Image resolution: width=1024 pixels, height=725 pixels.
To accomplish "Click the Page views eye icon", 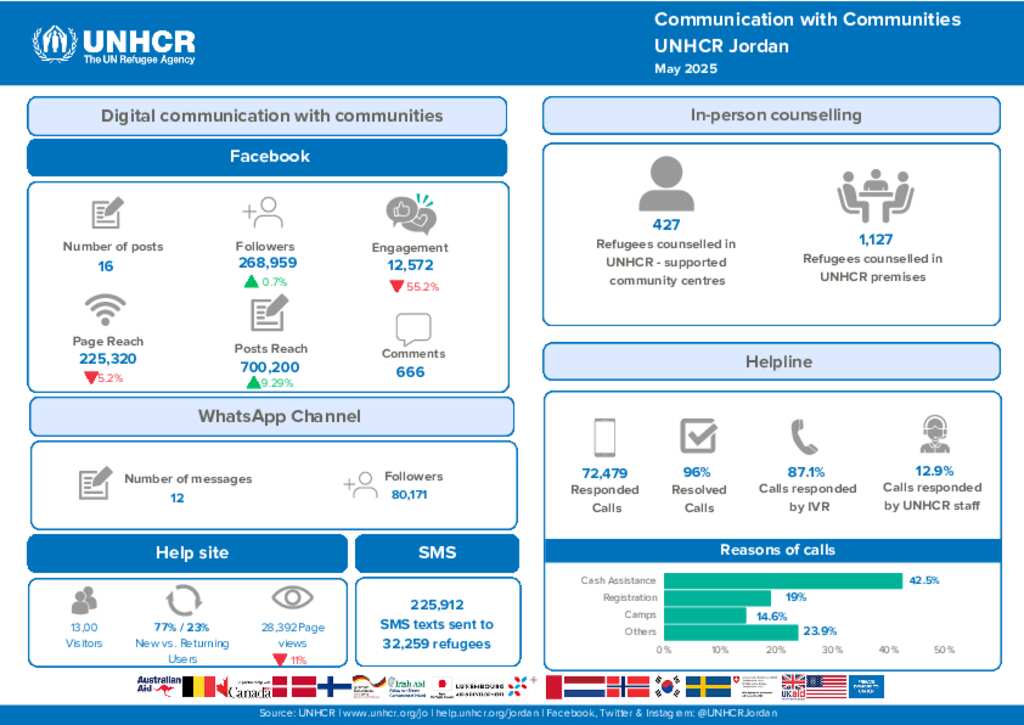I will (293, 597).
